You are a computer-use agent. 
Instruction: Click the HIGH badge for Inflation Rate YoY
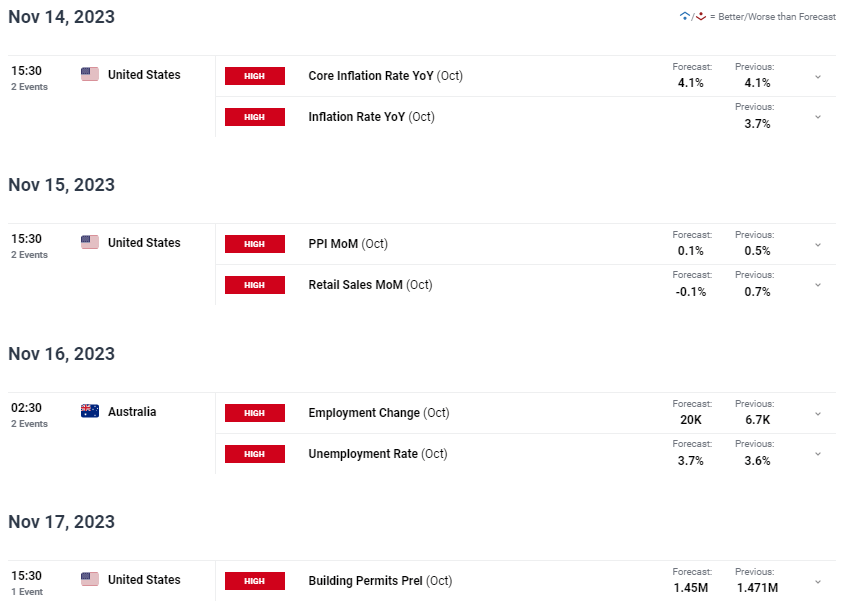click(255, 117)
